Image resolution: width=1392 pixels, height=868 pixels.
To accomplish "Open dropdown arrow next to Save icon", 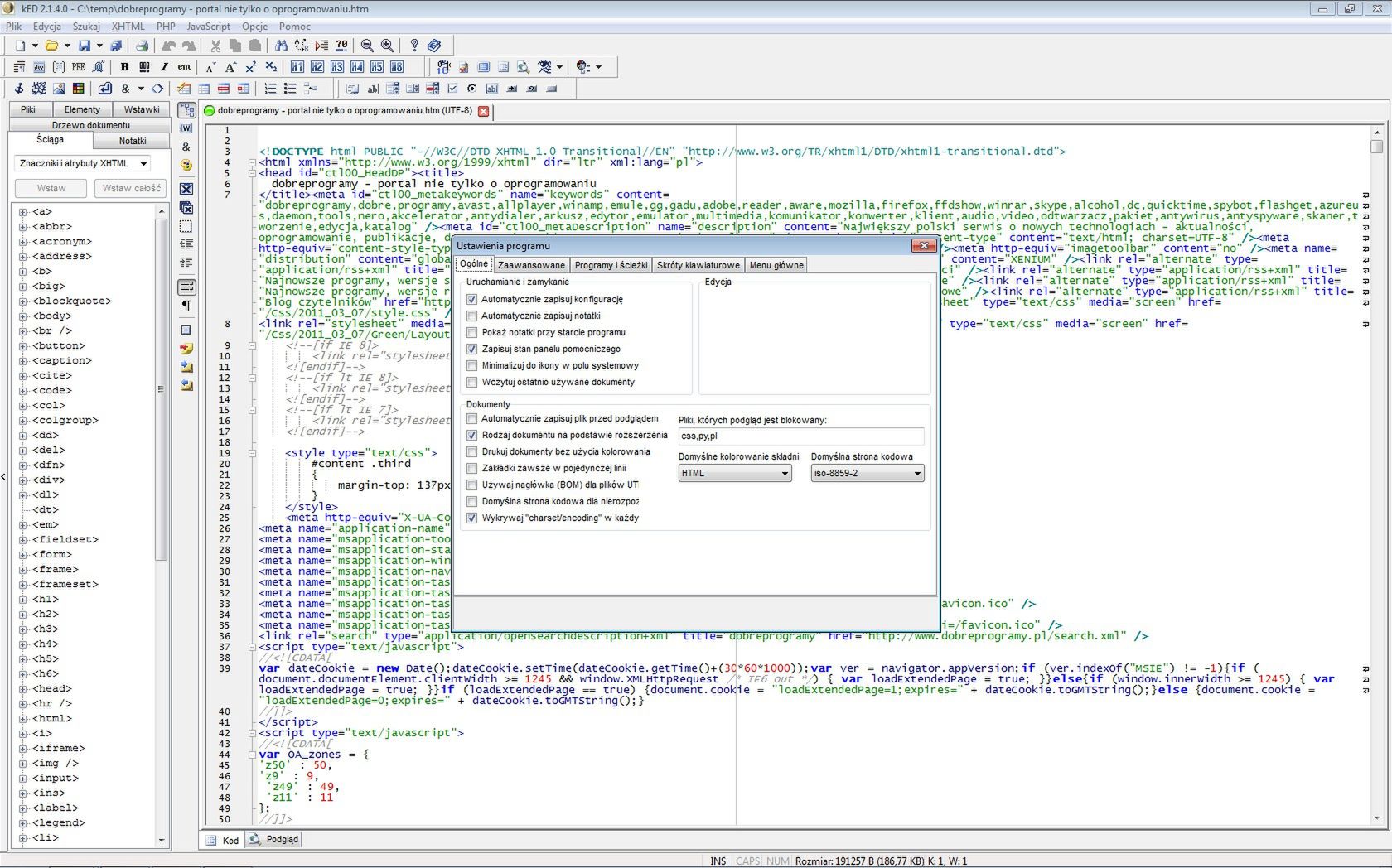I will pyautogui.click(x=99, y=46).
